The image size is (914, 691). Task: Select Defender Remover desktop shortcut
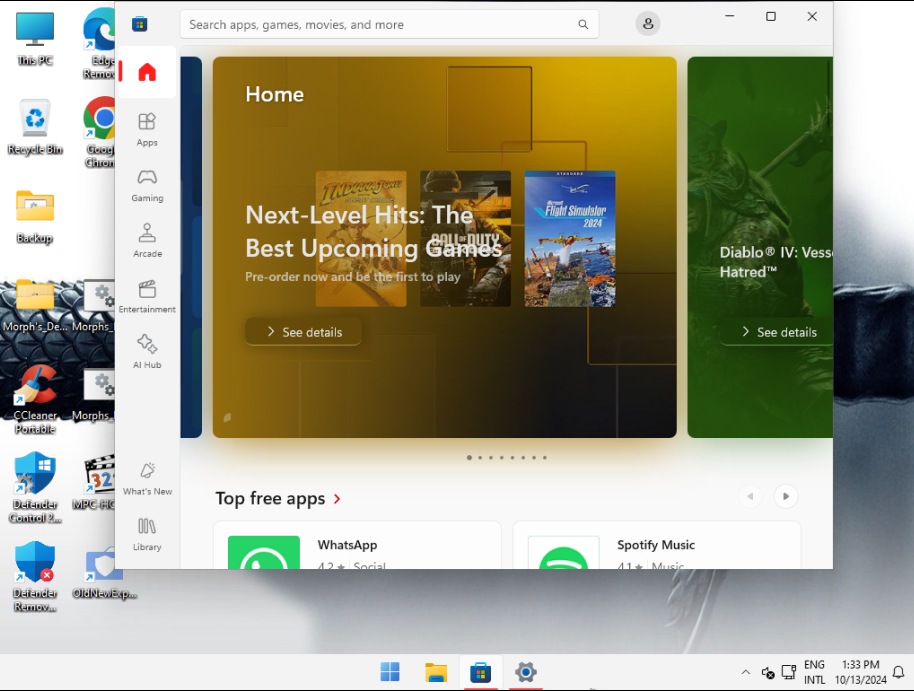click(35, 577)
